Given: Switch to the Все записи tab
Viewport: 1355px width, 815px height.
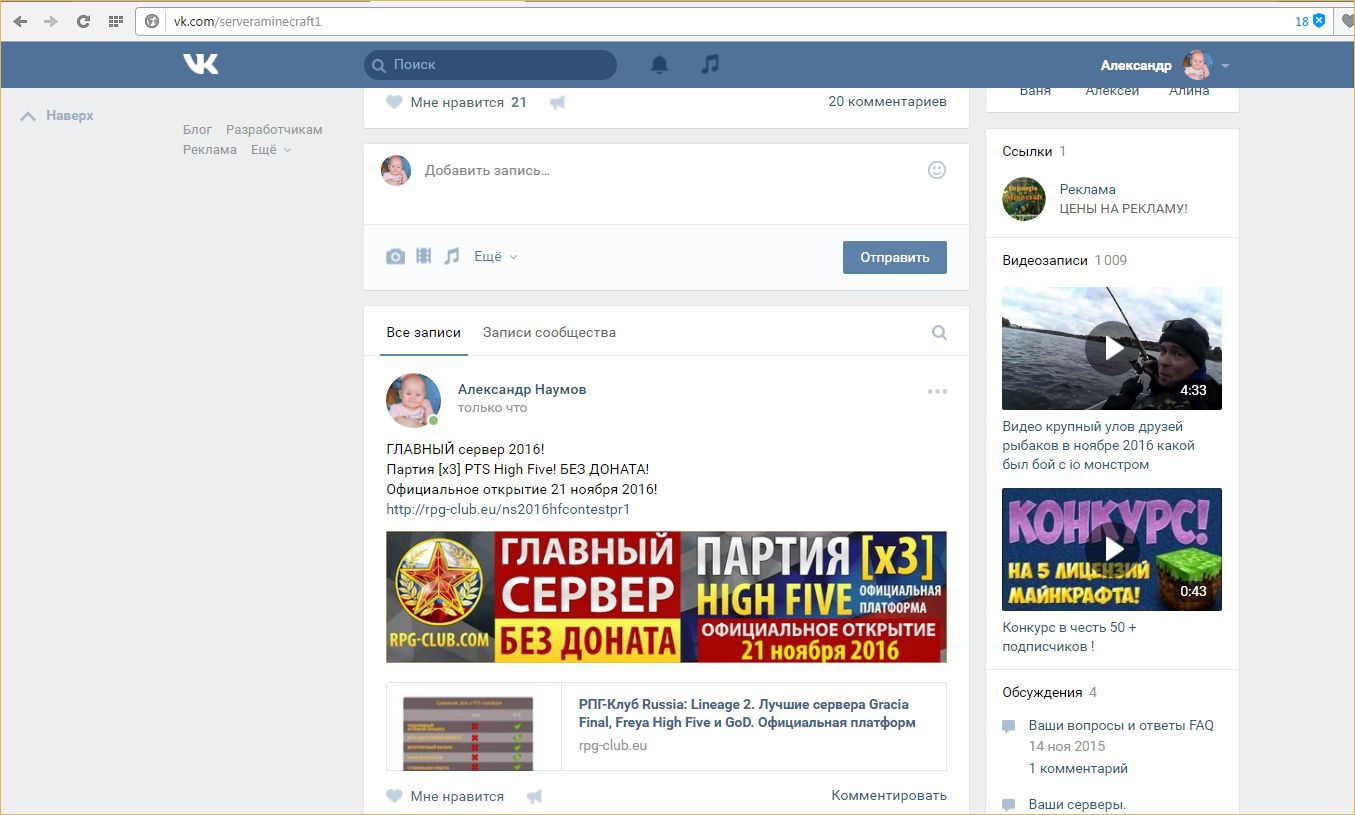Looking at the screenshot, I should (x=424, y=332).
